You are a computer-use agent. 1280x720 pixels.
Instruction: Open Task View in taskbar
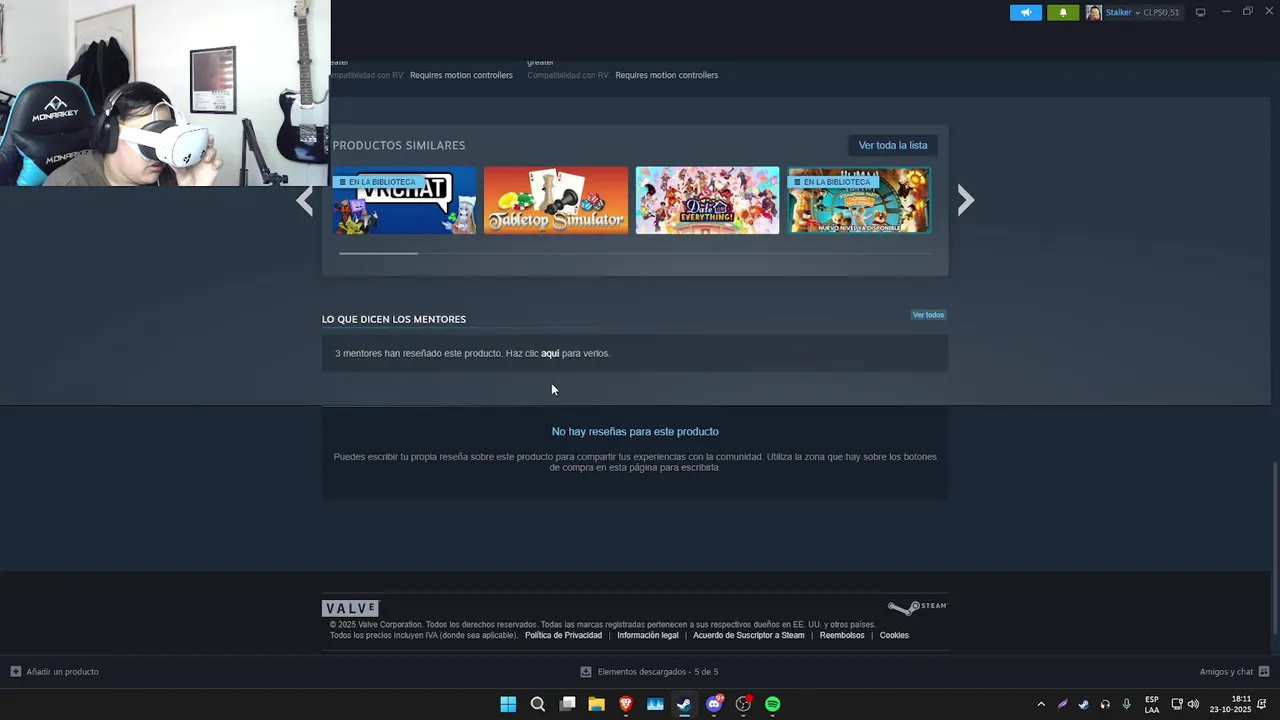coord(567,704)
